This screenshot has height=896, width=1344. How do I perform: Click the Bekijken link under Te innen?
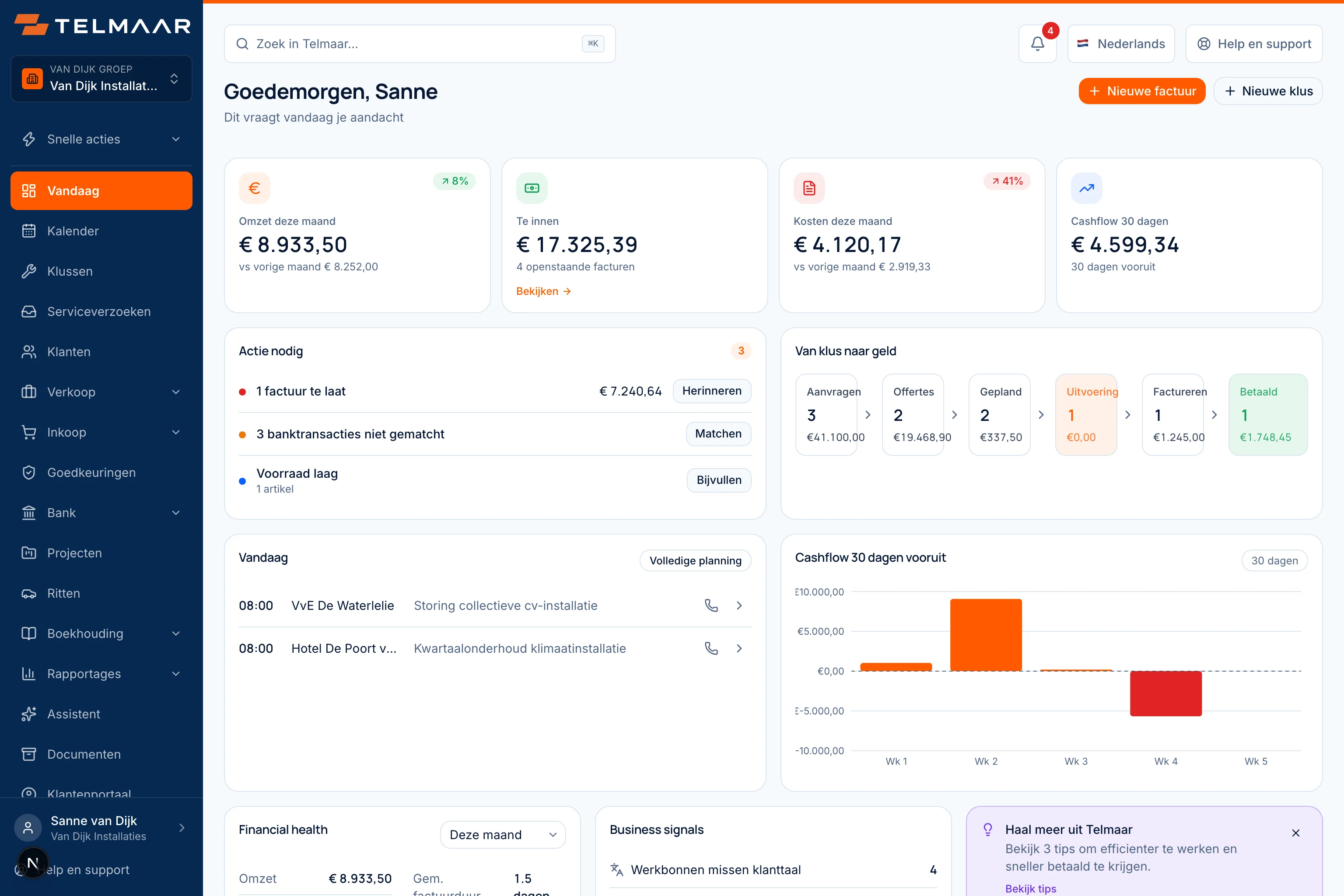pos(543,291)
